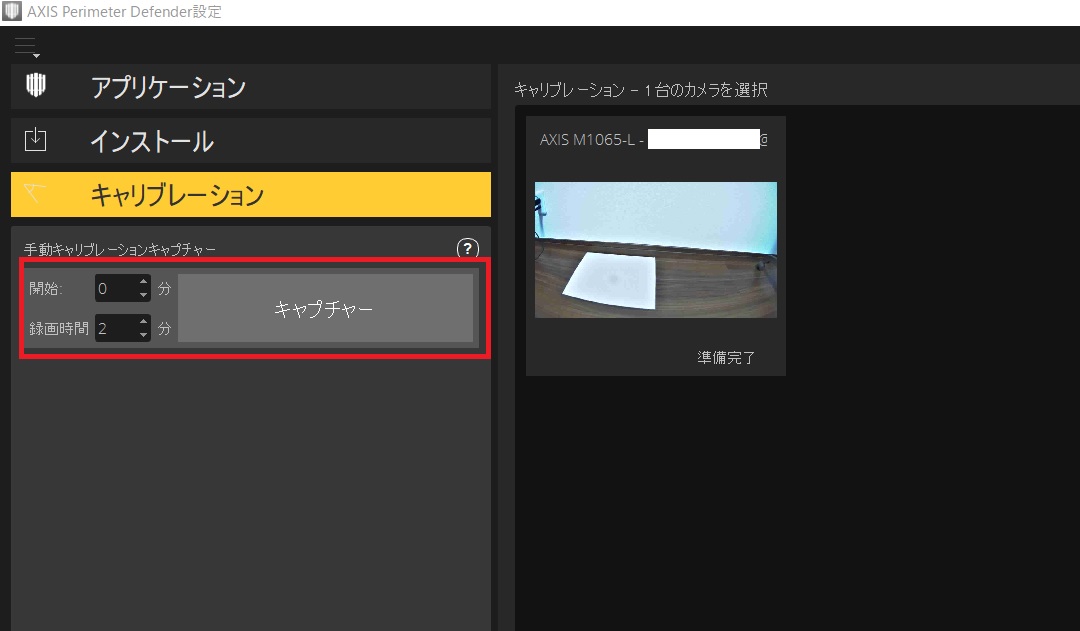Open the hamburger menu below the title bar
Viewport: 1080px width, 631px height.
pyautogui.click(x=26, y=45)
